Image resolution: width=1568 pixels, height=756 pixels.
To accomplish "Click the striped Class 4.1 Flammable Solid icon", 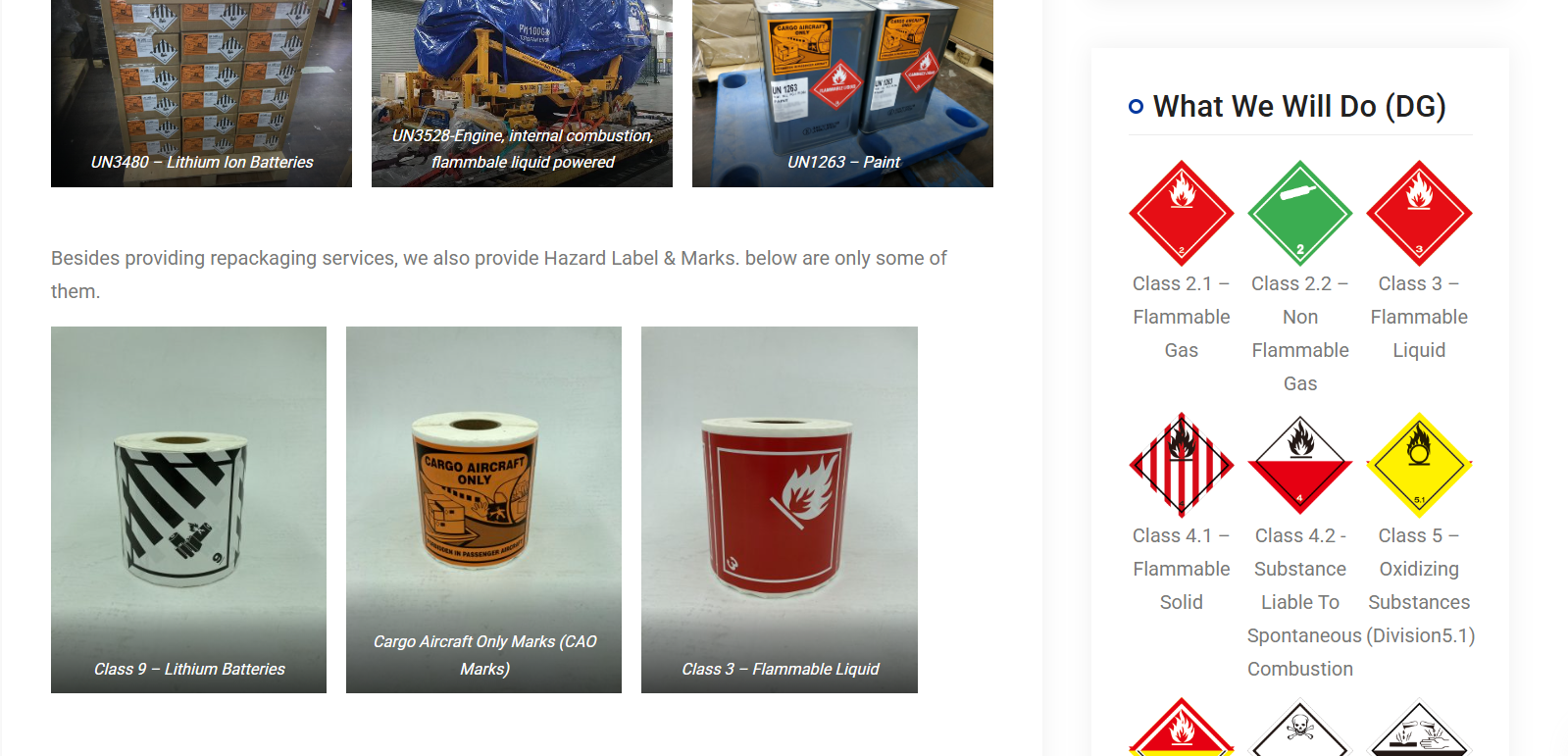I will point(1181,465).
